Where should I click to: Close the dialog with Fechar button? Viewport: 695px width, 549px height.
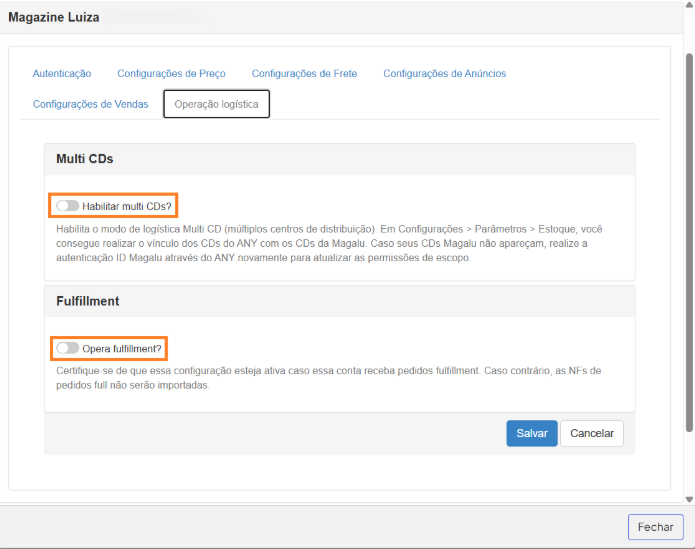[656, 527]
